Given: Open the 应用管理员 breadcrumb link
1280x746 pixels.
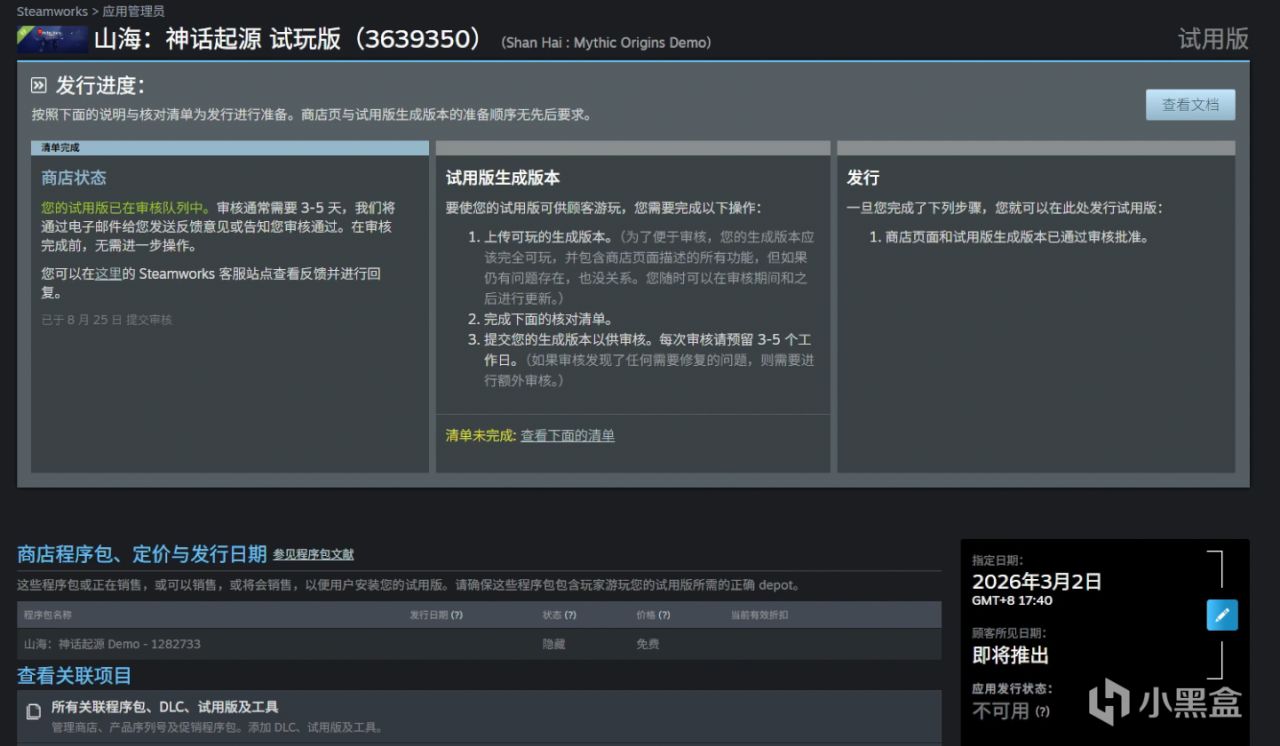Looking at the screenshot, I should 133,11.
